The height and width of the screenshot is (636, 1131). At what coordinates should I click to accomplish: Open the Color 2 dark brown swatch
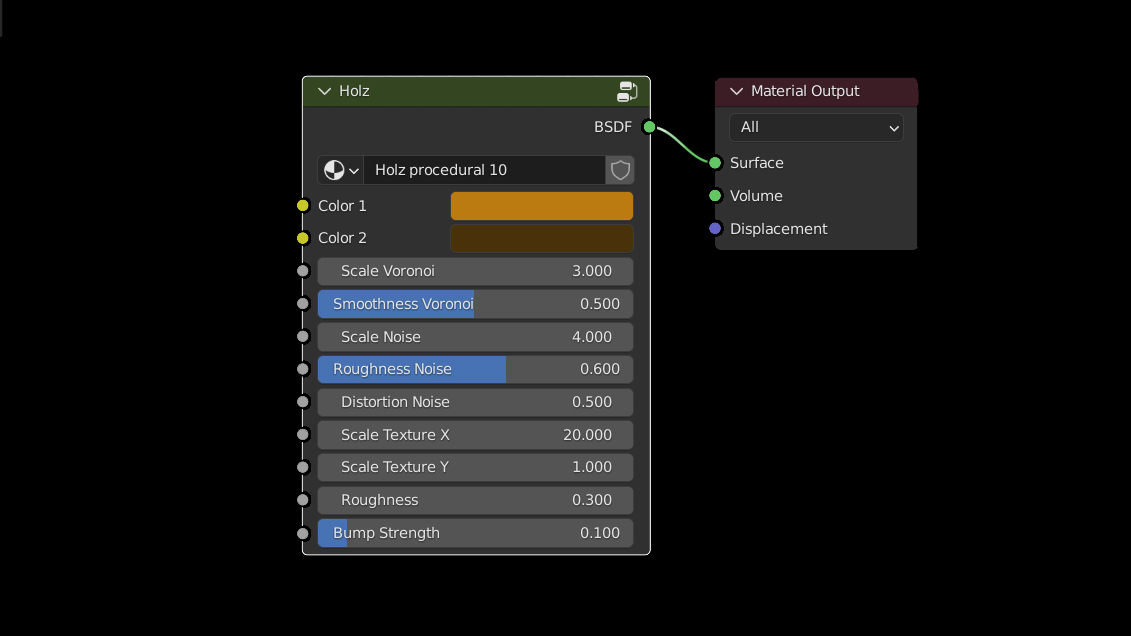point(541,238)
